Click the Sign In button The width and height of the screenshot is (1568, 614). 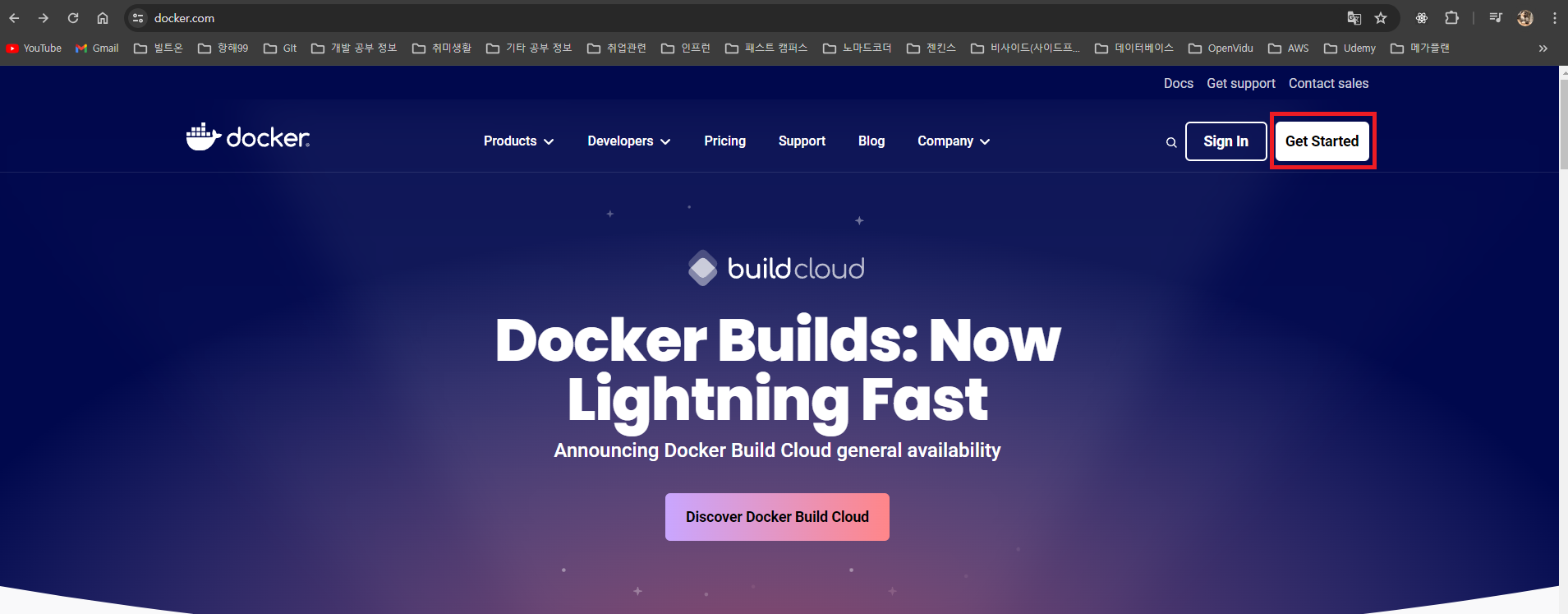[1225, 141]
